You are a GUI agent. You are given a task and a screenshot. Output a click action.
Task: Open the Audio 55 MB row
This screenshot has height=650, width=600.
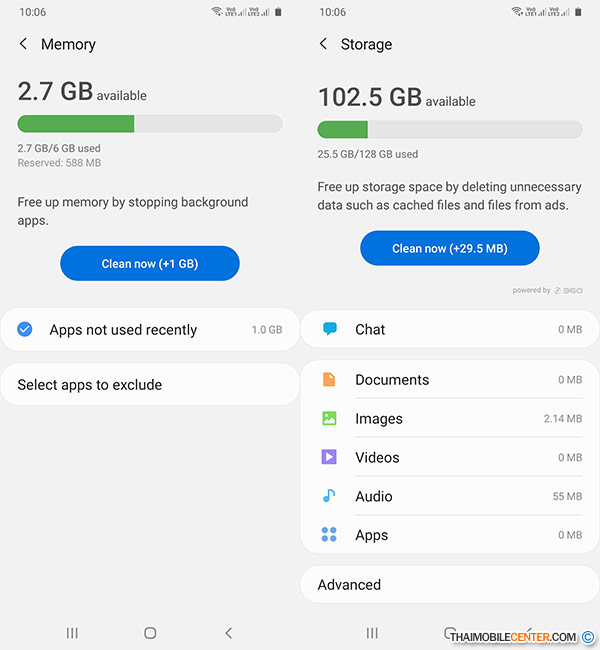pos(450,496)
